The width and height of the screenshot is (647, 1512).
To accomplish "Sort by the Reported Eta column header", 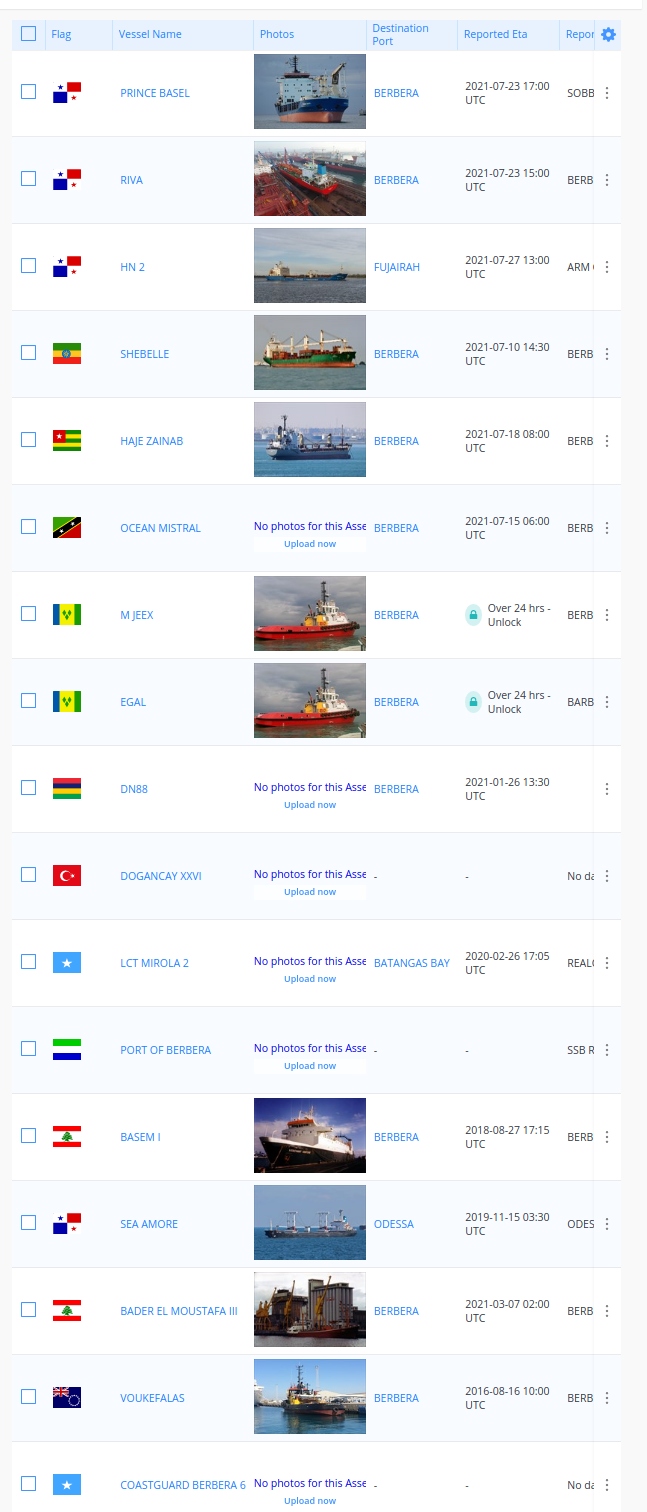I will pyautogui.click(x=495, y=34).
